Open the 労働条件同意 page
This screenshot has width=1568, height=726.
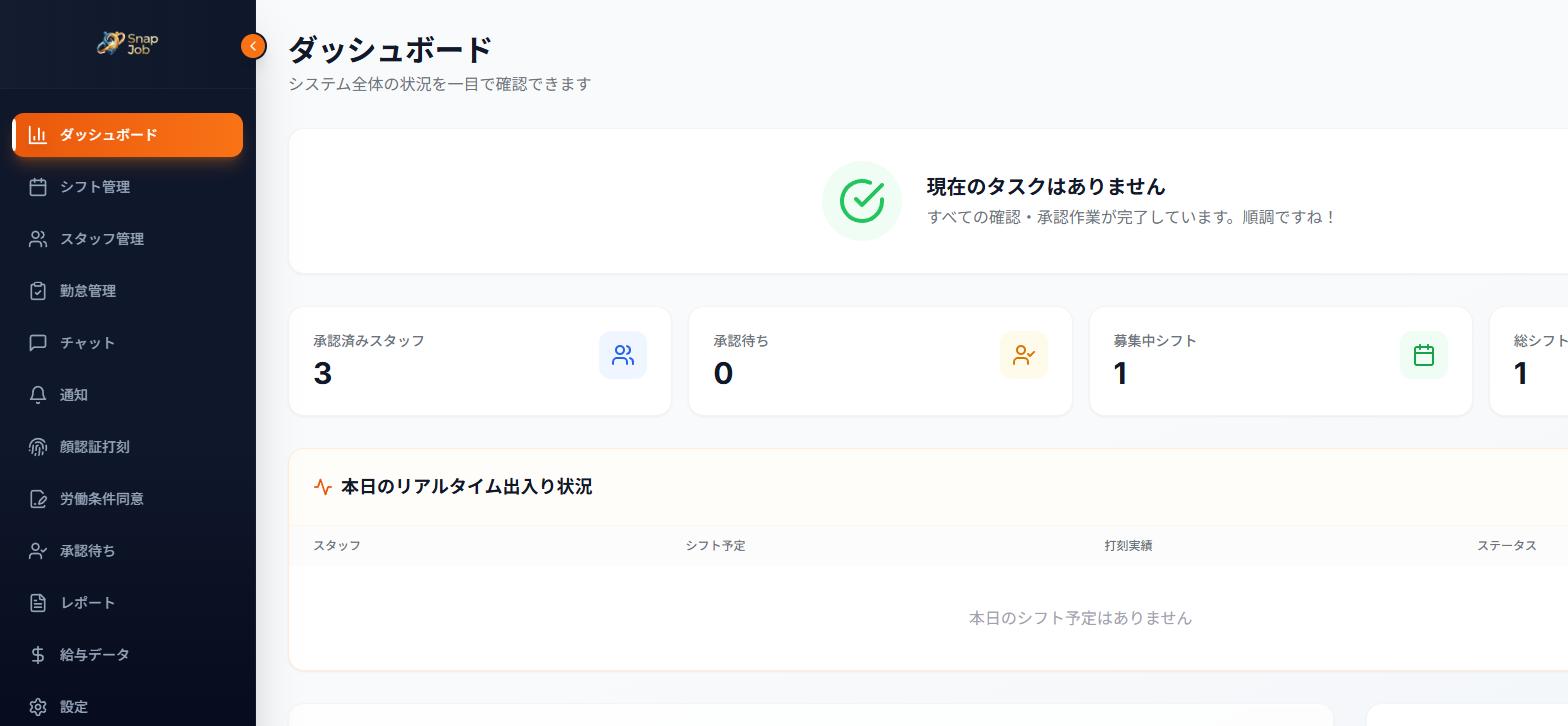[127, 499]
